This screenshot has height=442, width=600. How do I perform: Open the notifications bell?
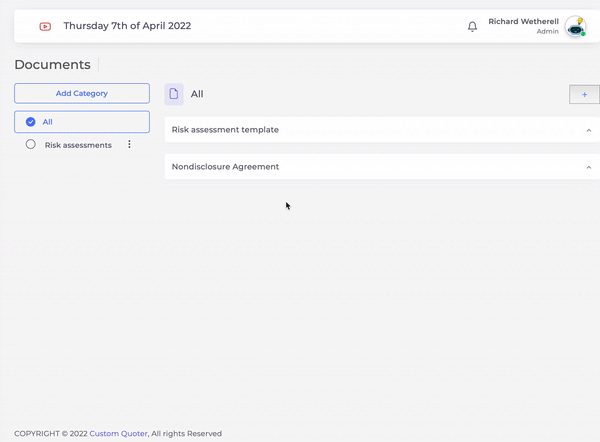coord(473,26)
